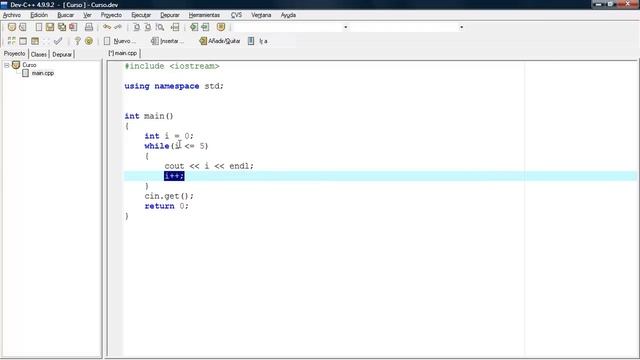
Task: Open the Ejecutar menu
Action: pos(141,15)
